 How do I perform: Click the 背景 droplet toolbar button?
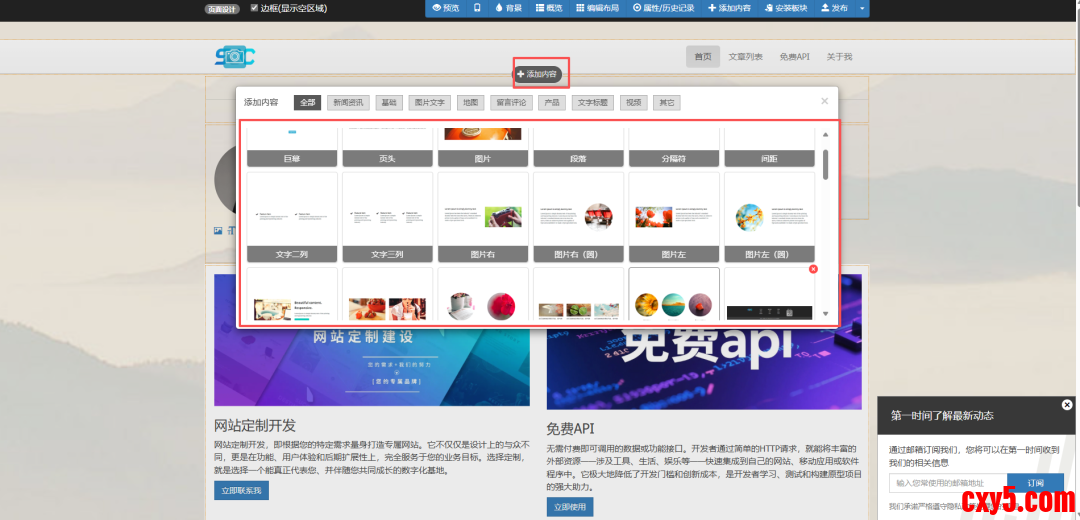(508, 8)
